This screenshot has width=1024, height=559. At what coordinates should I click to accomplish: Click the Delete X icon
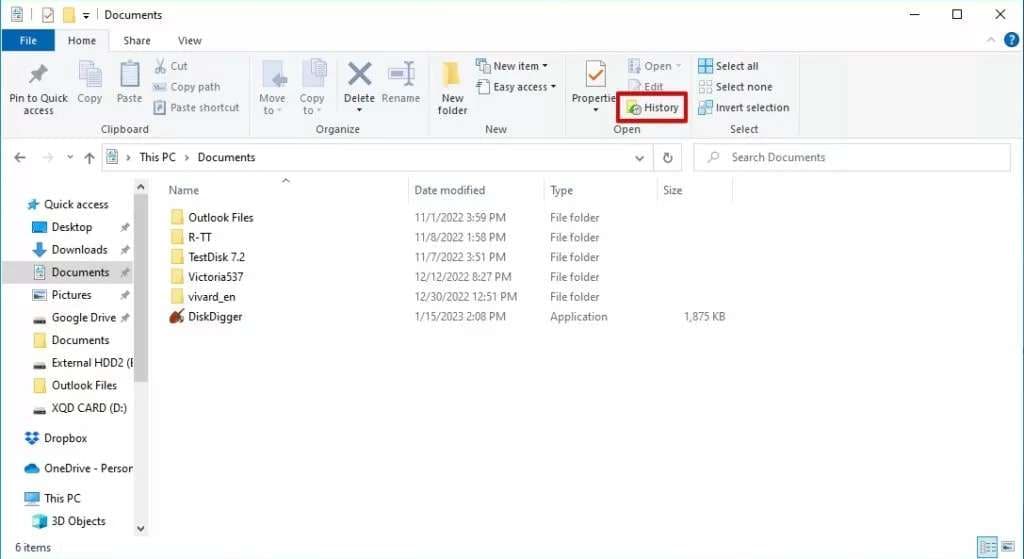359,74
